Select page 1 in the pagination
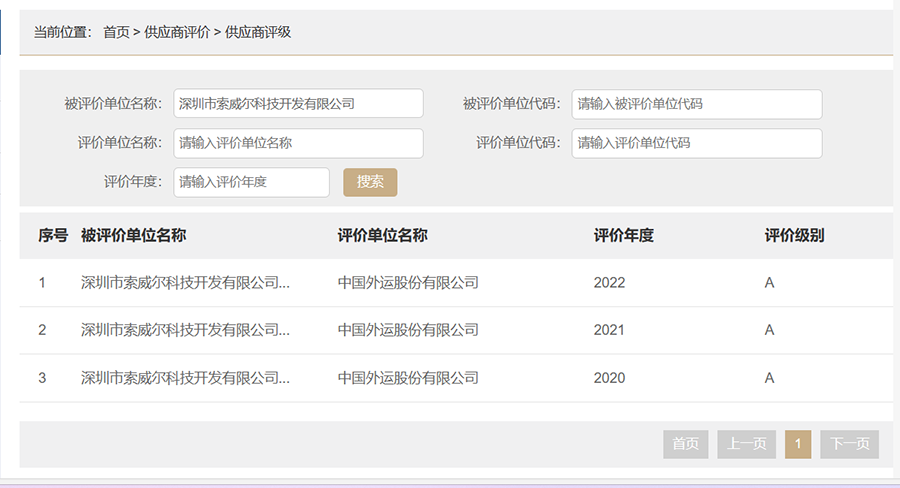Viewport: 900px width, 488px height. click(798, 444)
